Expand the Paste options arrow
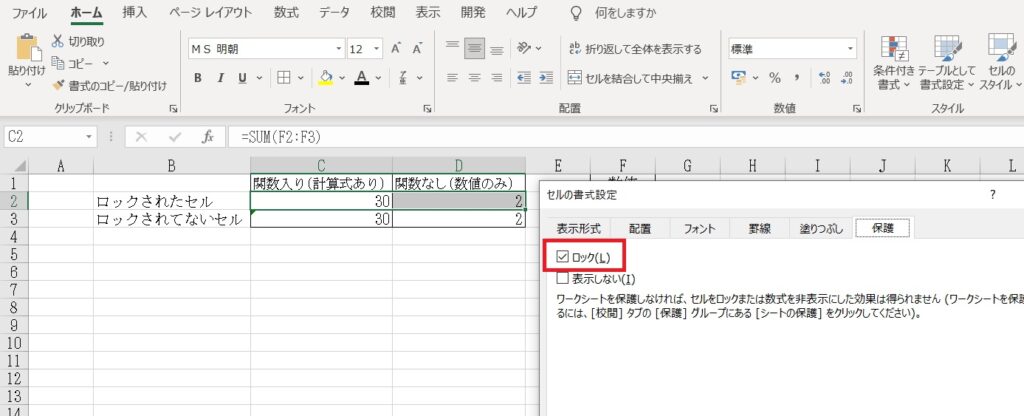Image resolution: width=1024 pixels, height=416 pixels. [x=27, y=85]
